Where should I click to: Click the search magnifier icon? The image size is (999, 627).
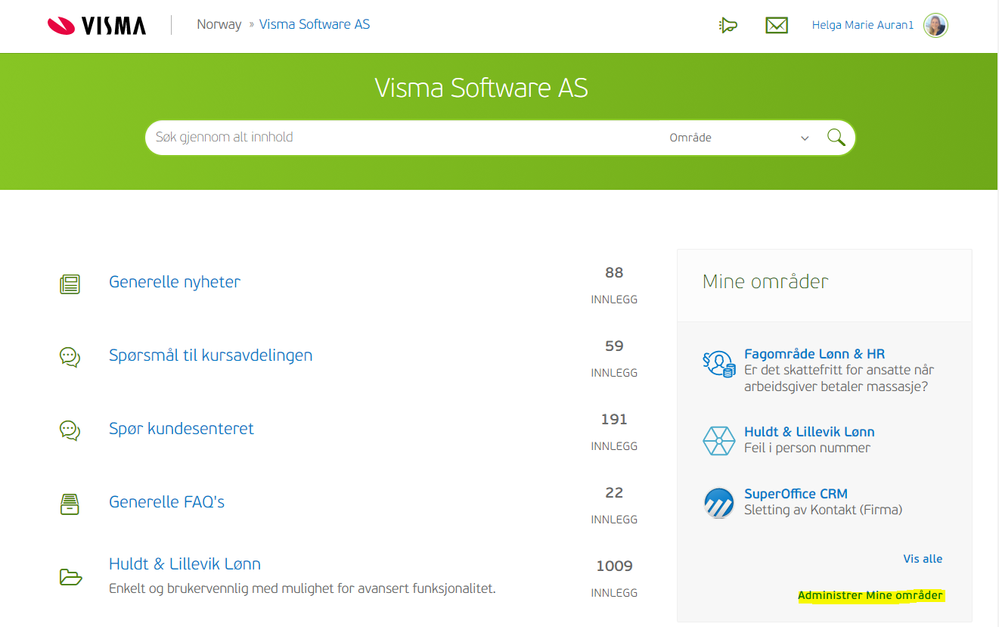[836, 138]
